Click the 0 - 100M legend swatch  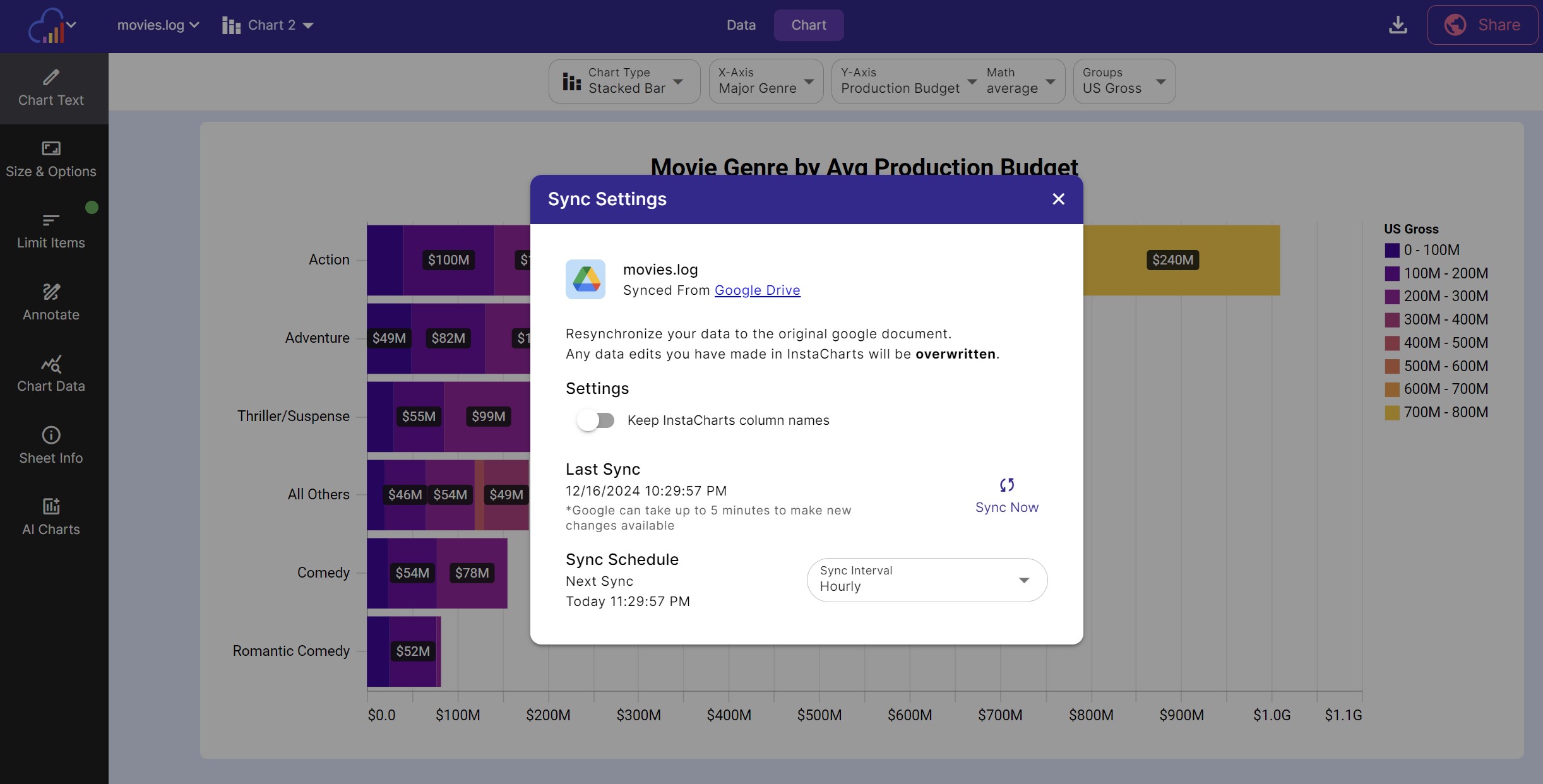click(x=1392, y=251)
